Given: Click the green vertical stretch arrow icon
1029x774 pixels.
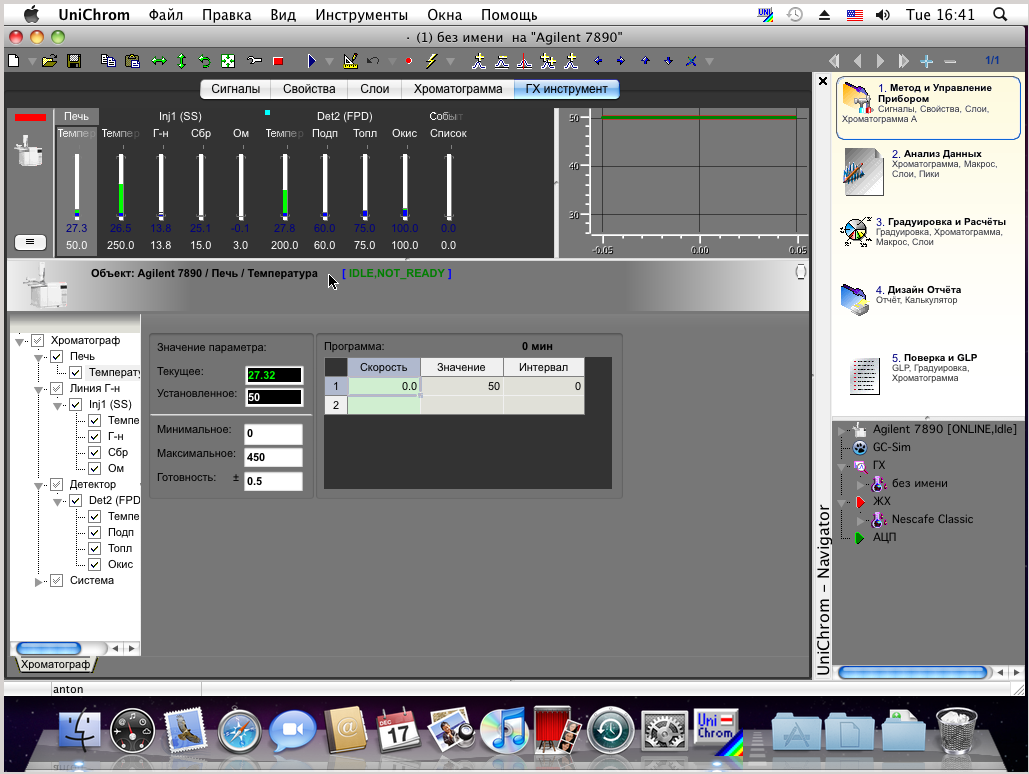Looking at the screenshot, I should 182,61.
